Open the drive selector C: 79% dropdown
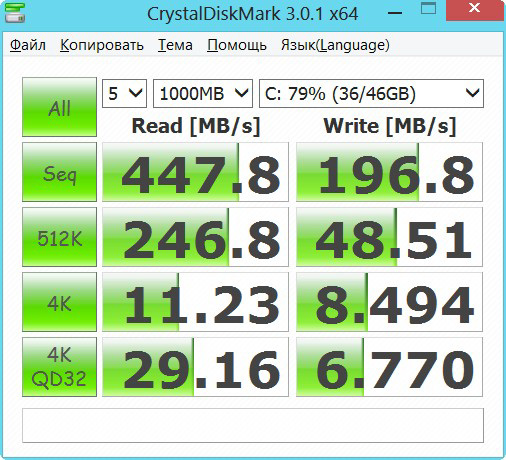The image size is (506, 460). tap(371, 93)
